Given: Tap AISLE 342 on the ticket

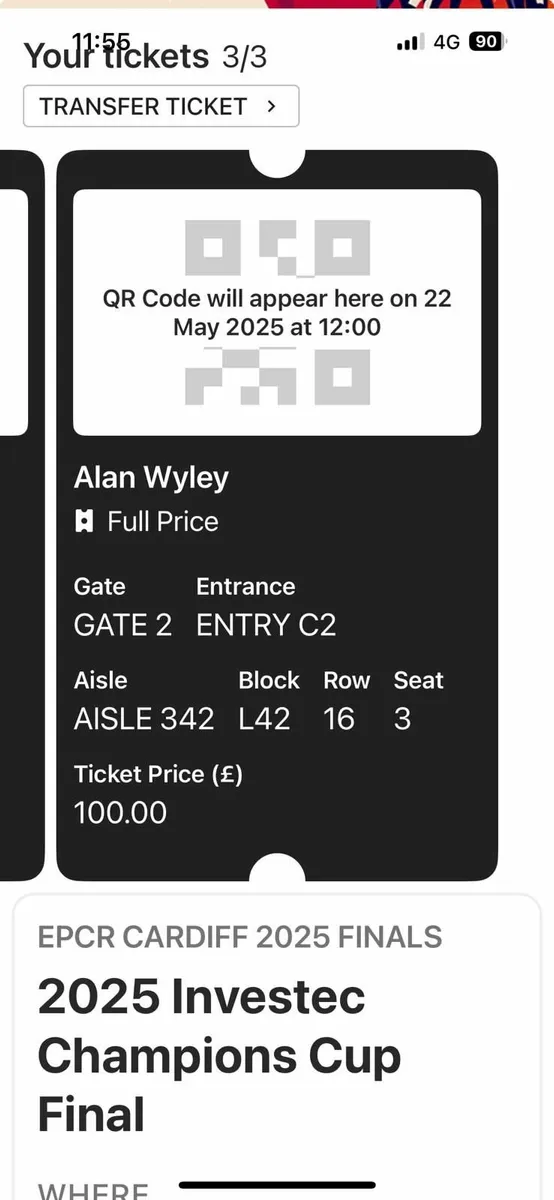Looking at the screenshot, I should pos(144,719).
